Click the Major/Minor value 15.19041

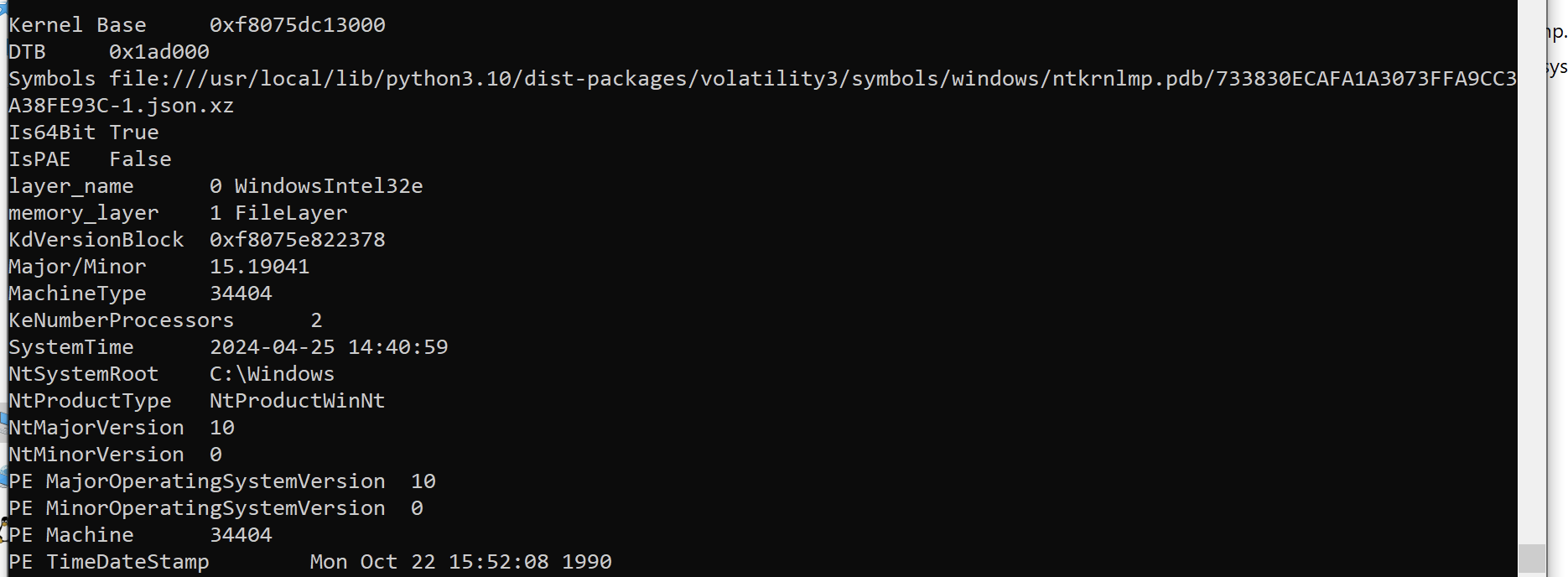260,267
